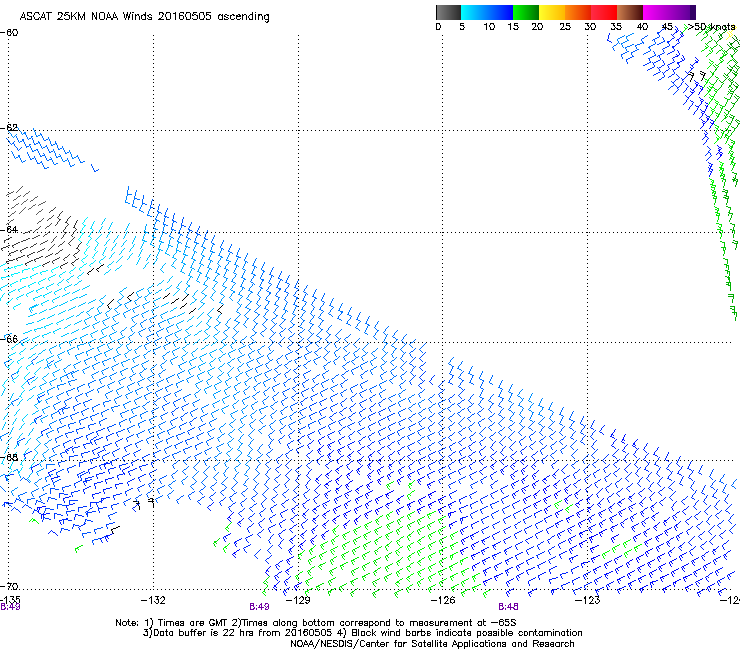Click the -62 latitude axis label

pos(9,128)
